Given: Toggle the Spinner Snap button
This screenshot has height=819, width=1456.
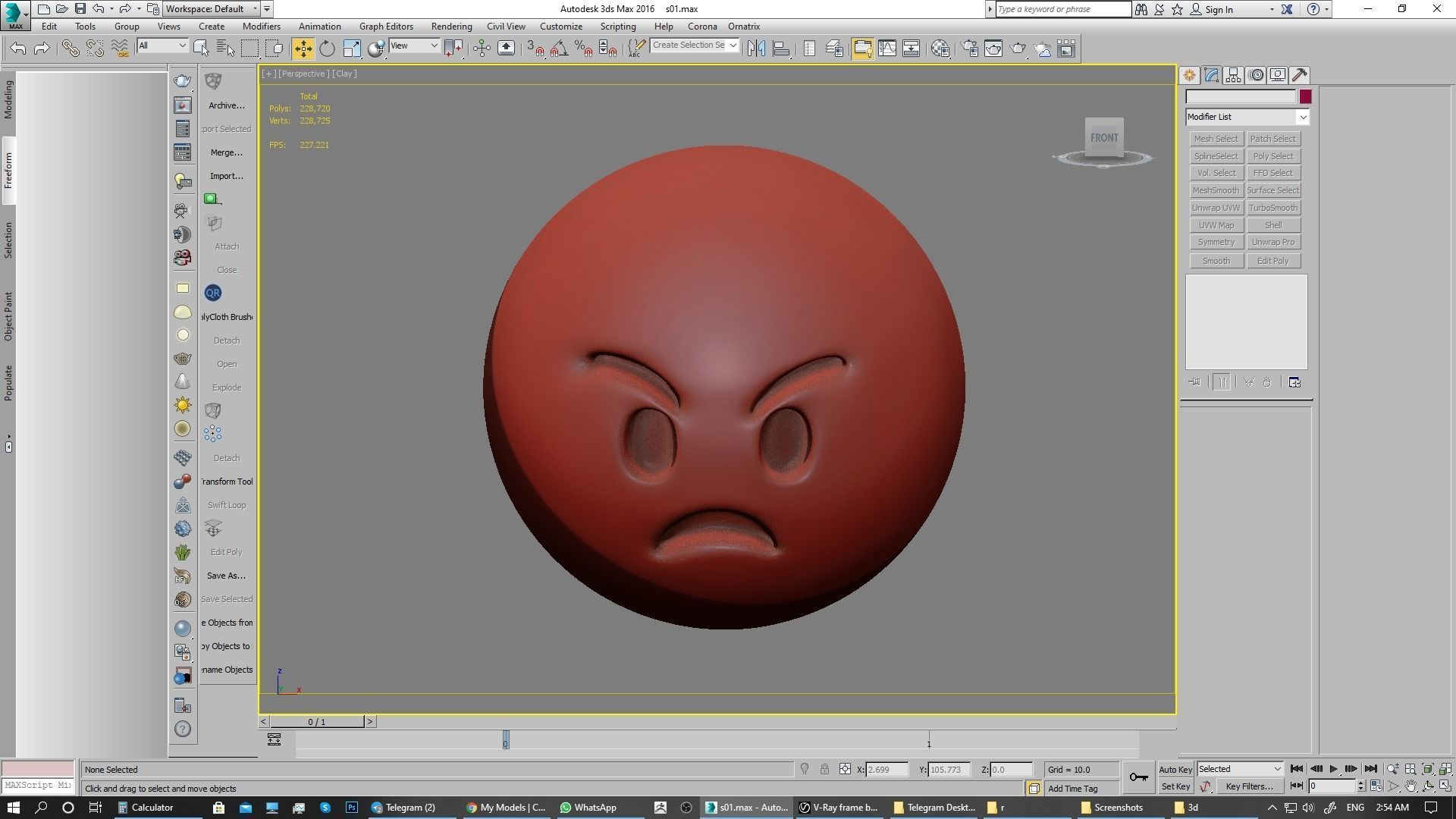Looking at the screenshot, I should click(607, 49).
